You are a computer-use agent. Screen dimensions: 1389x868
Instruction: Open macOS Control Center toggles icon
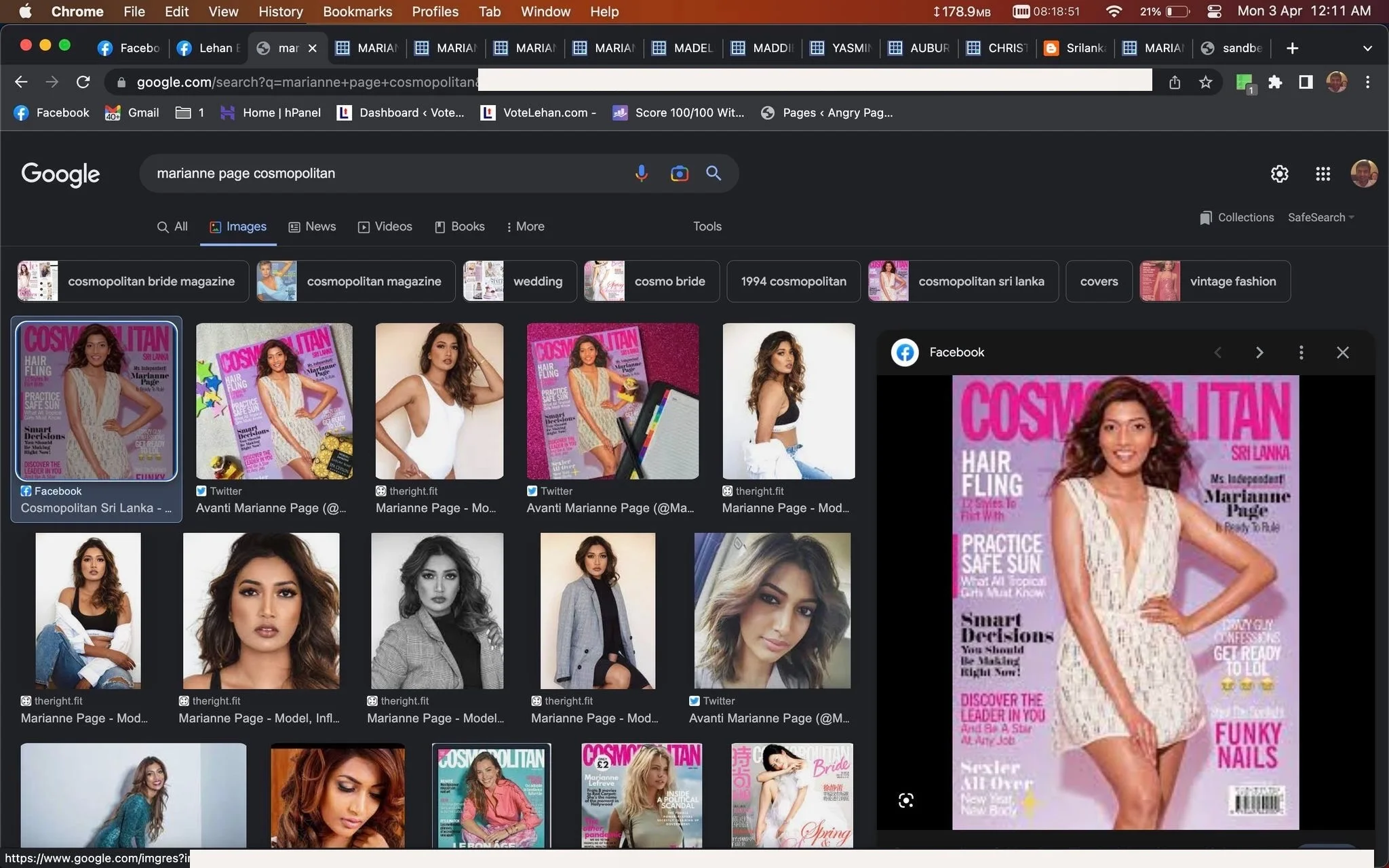pos(1214,12)
